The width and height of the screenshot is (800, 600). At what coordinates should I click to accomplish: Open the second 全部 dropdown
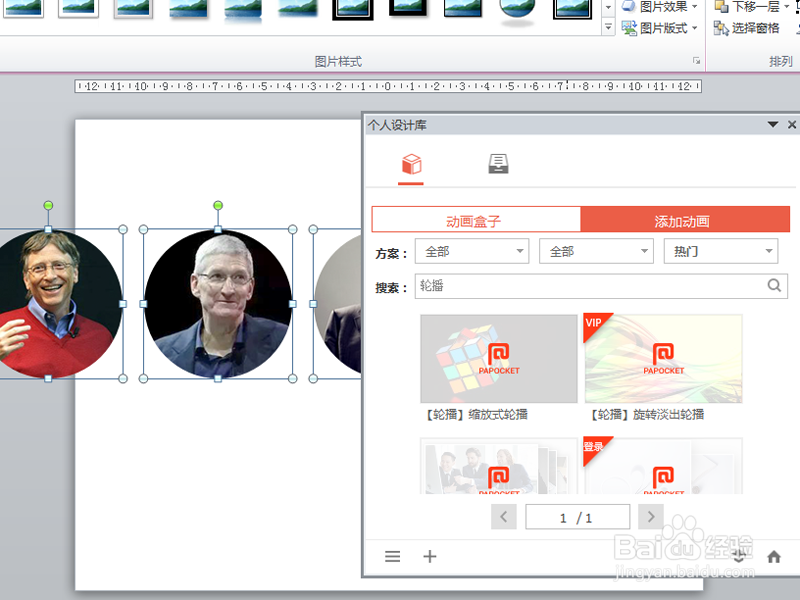coord(596,251)
